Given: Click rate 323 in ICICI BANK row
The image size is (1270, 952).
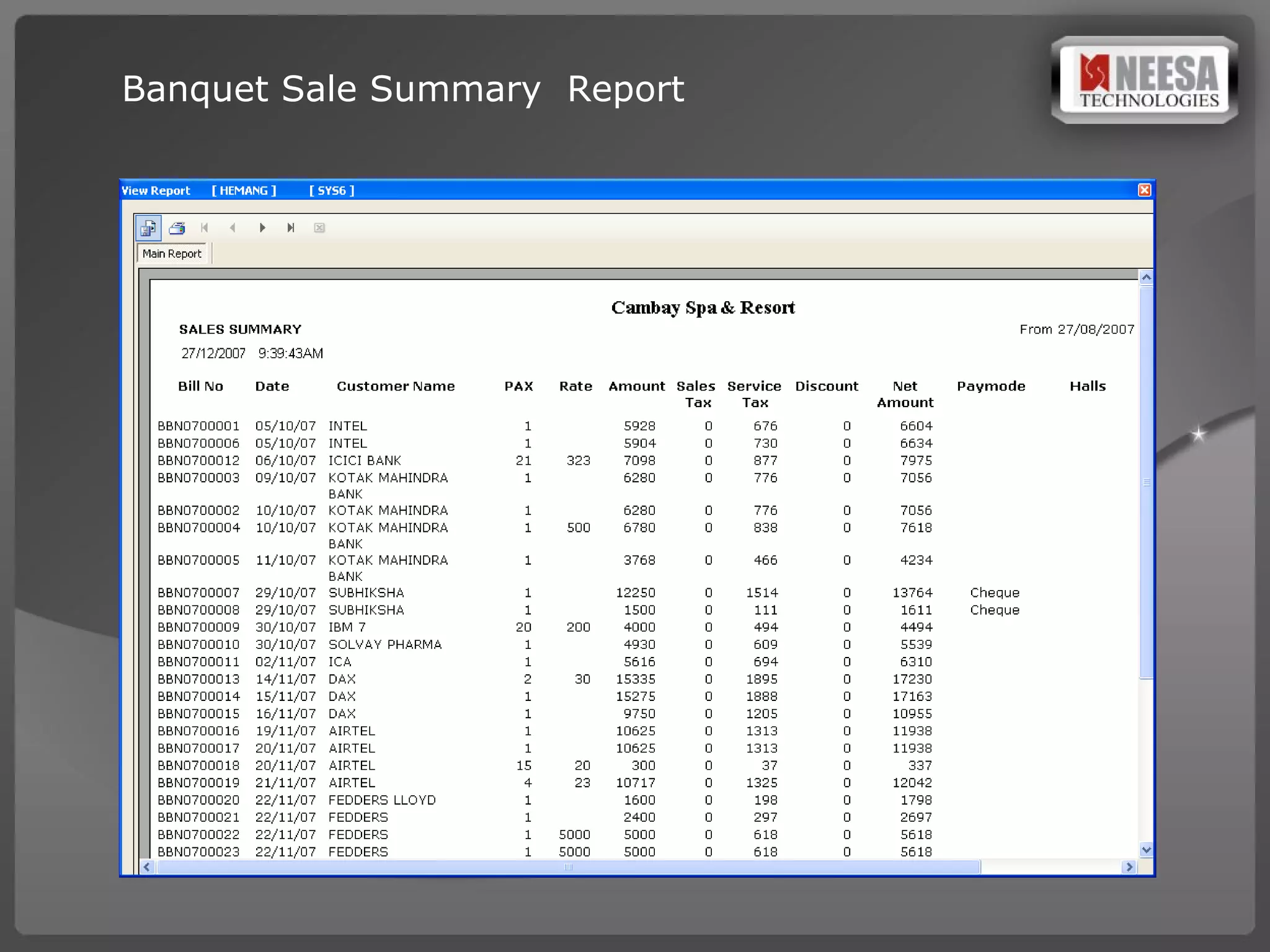Looking at the screenshot, I should (579, 461).
